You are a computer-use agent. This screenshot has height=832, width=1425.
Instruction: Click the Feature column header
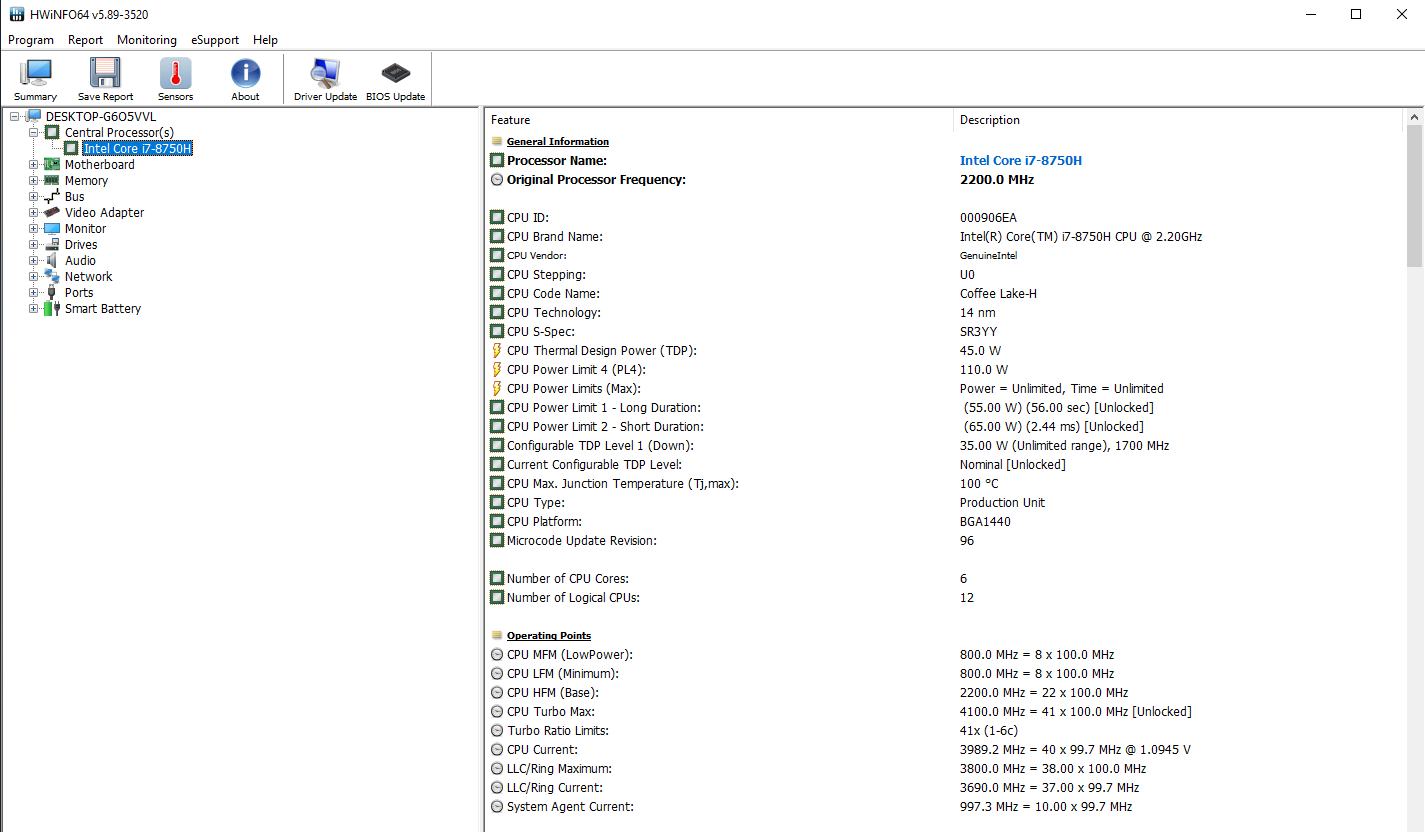point(719,120)
